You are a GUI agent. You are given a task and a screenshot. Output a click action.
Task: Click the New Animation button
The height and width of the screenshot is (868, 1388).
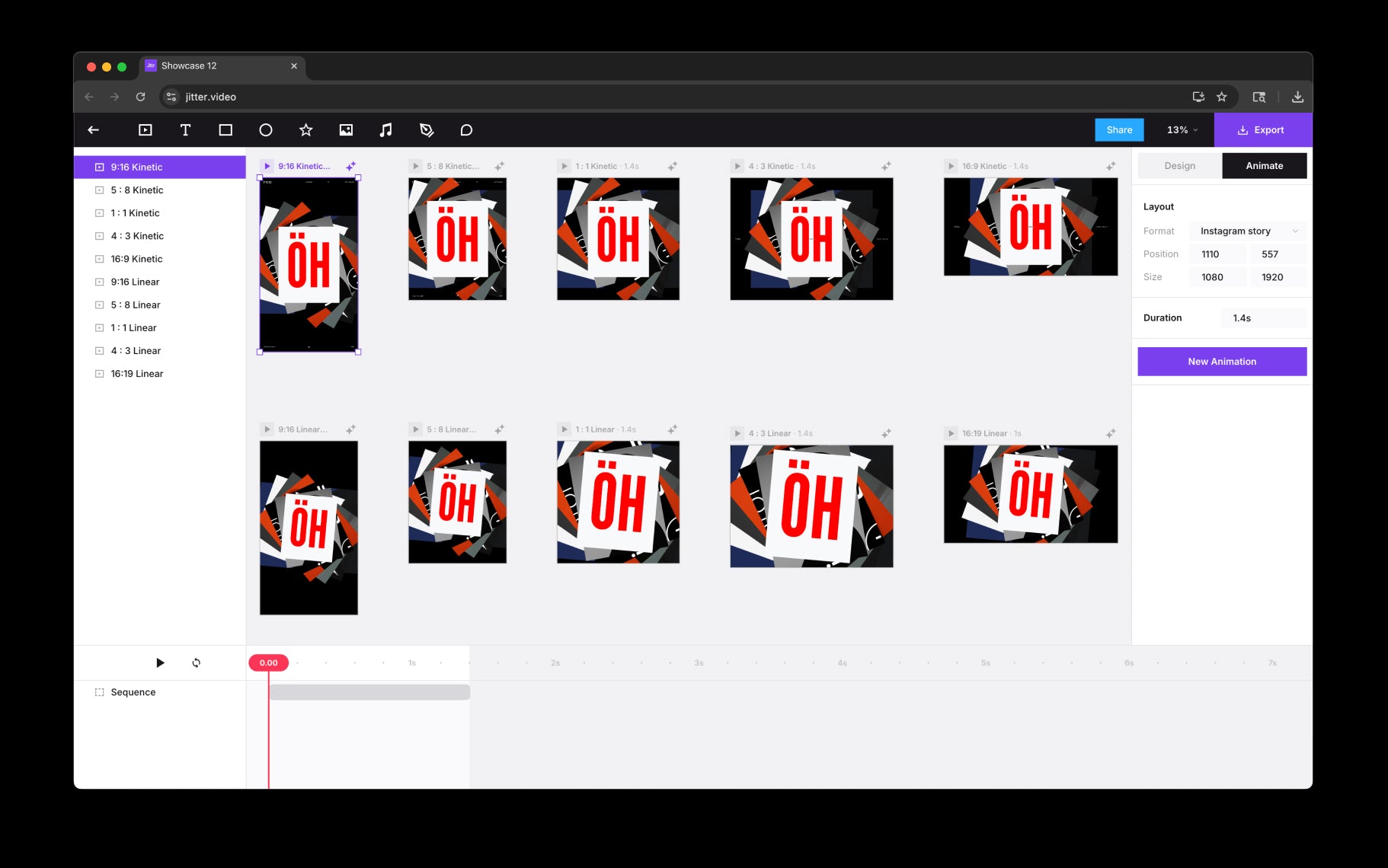pos(1222,362)
